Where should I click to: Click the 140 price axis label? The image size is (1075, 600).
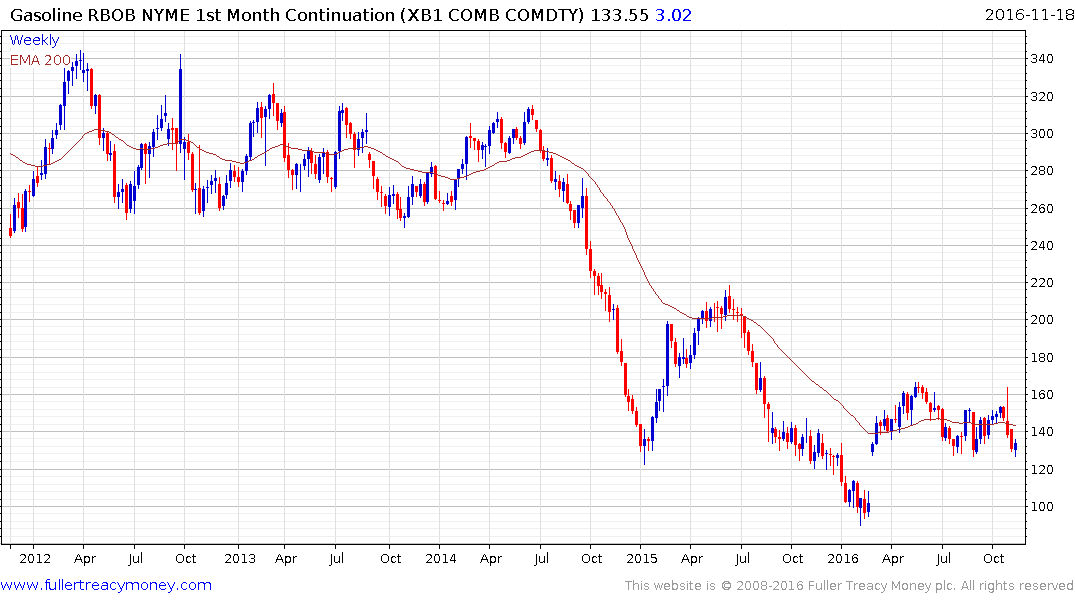coord(1042,432)
